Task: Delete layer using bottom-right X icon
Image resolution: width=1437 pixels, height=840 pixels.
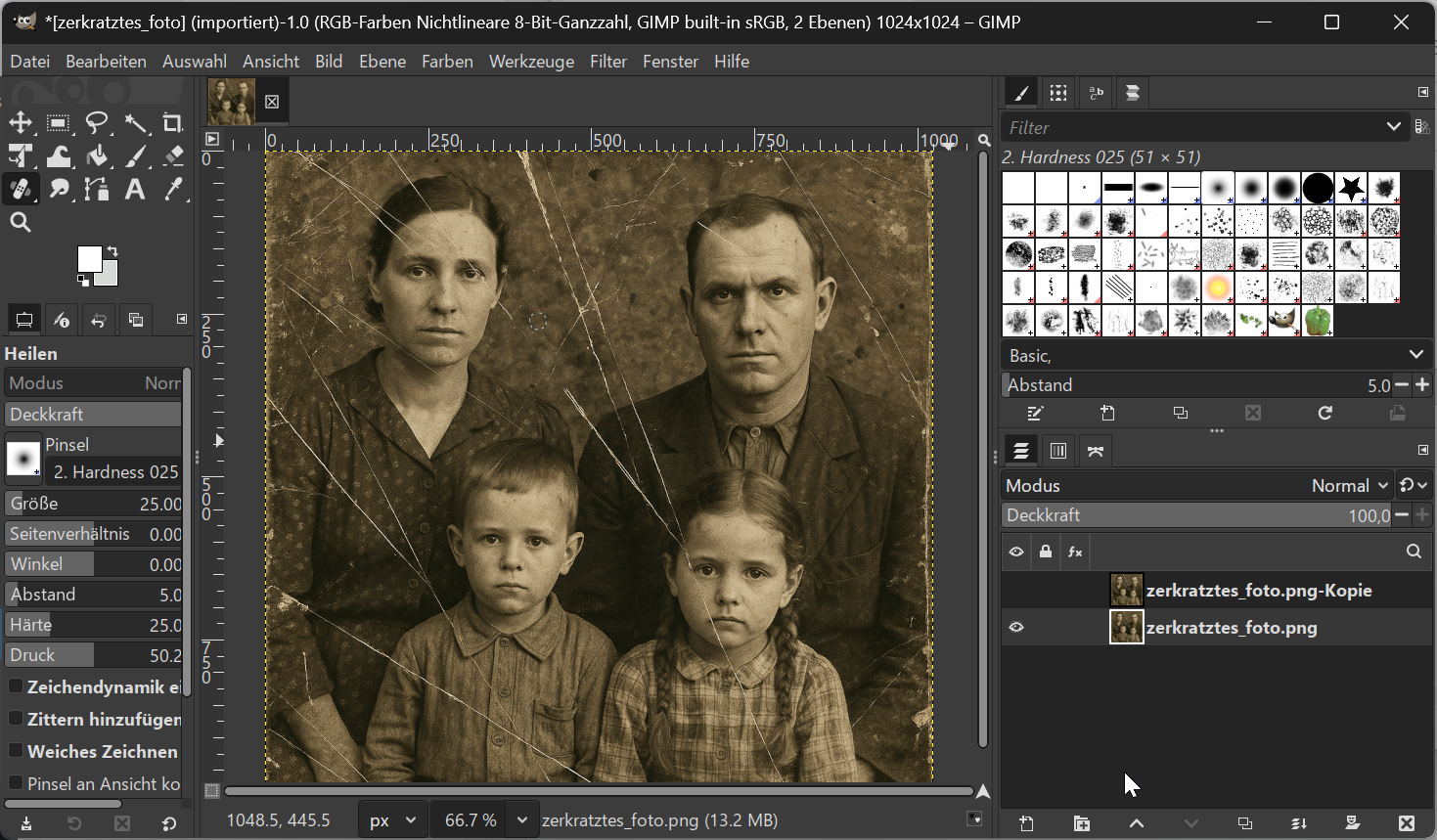Action: [1406, 823]
